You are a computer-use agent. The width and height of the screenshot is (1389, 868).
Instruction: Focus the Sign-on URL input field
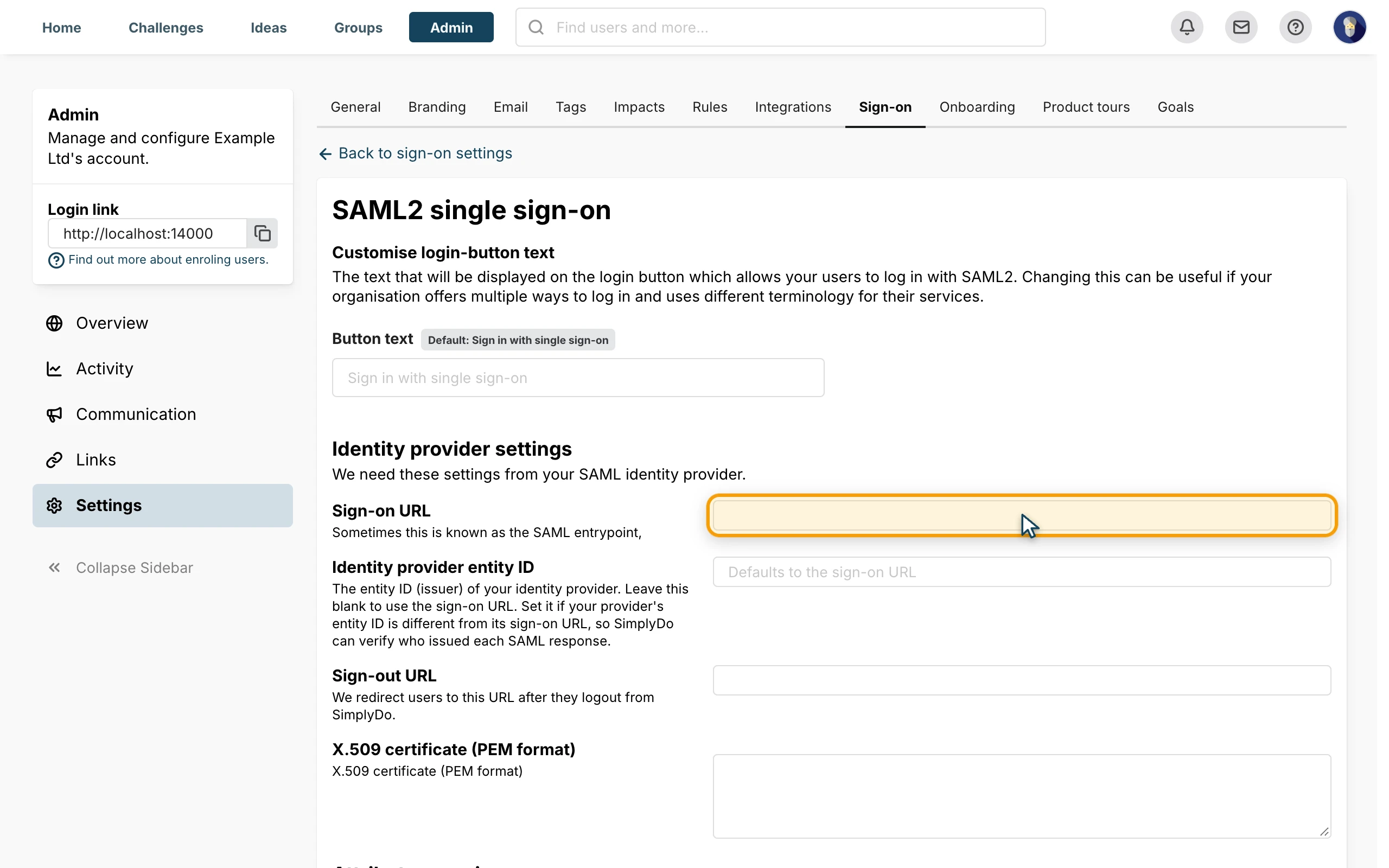[1022, 515]
